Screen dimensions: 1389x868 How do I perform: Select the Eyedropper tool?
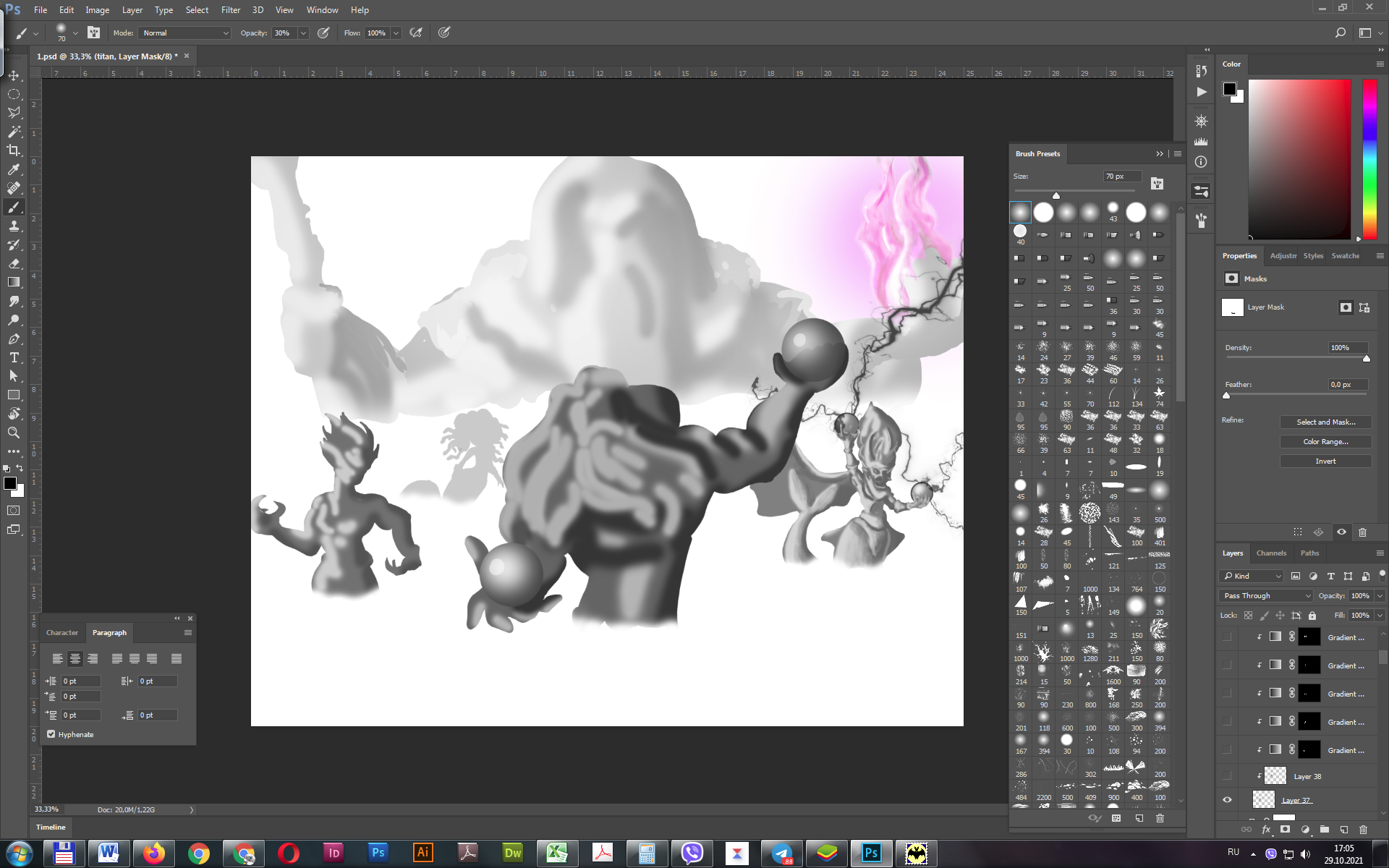pyautogui.click(x=14, y=169)
